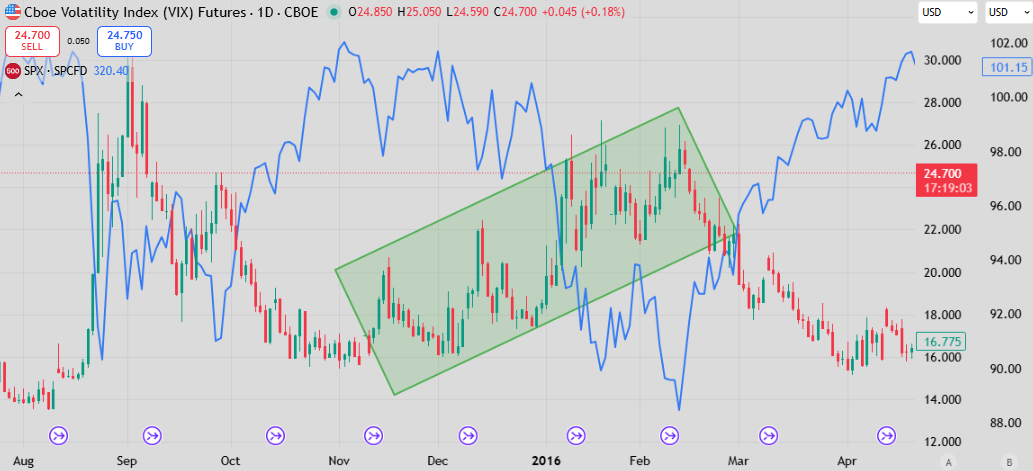
Task: Click the SPX value 320.40
Action: click(x=111, y=70)
